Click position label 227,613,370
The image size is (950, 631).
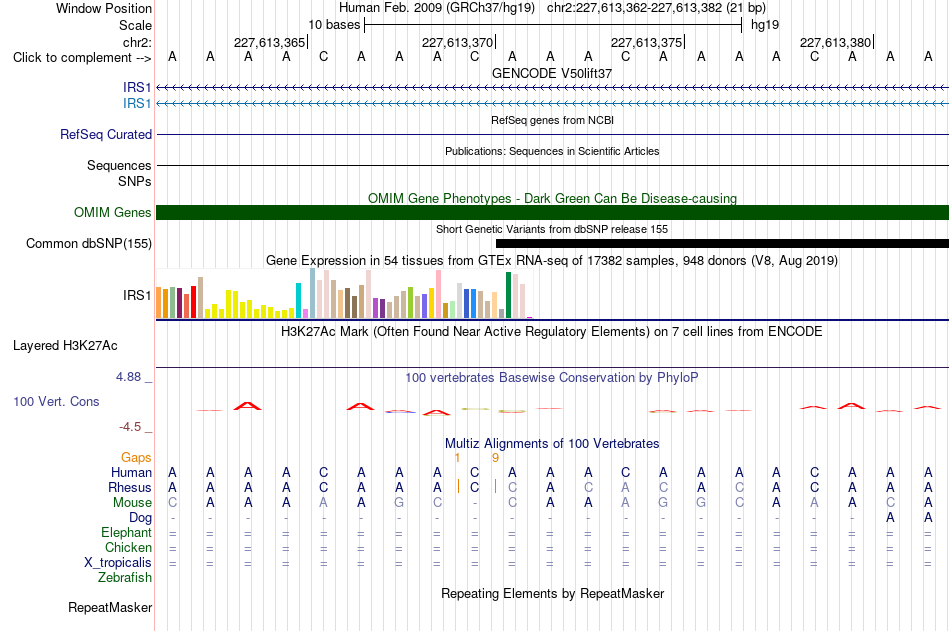tap(457, 42)
